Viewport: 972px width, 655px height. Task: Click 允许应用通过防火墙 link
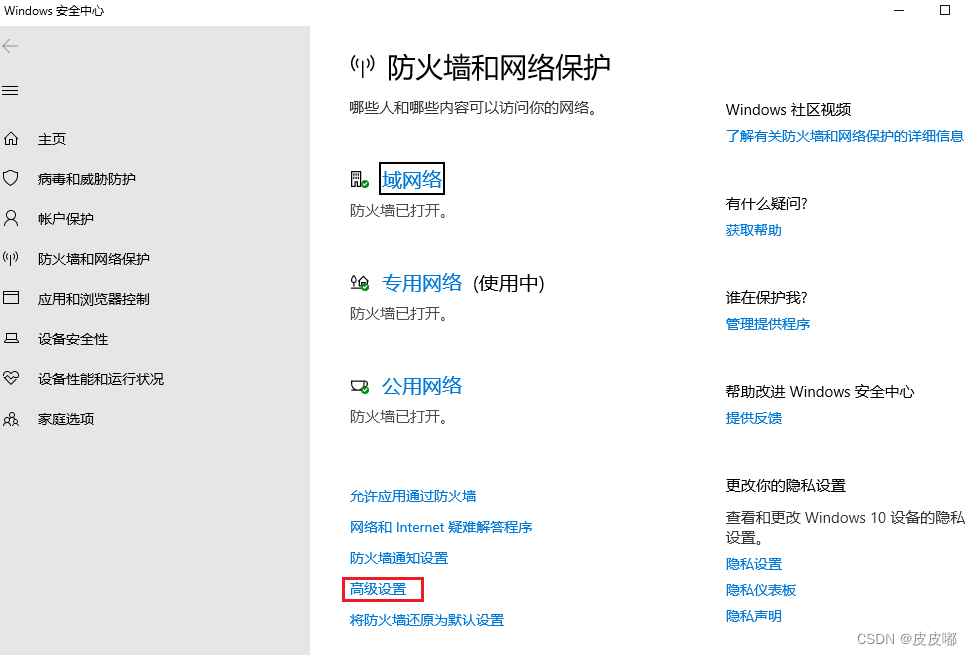413,496
